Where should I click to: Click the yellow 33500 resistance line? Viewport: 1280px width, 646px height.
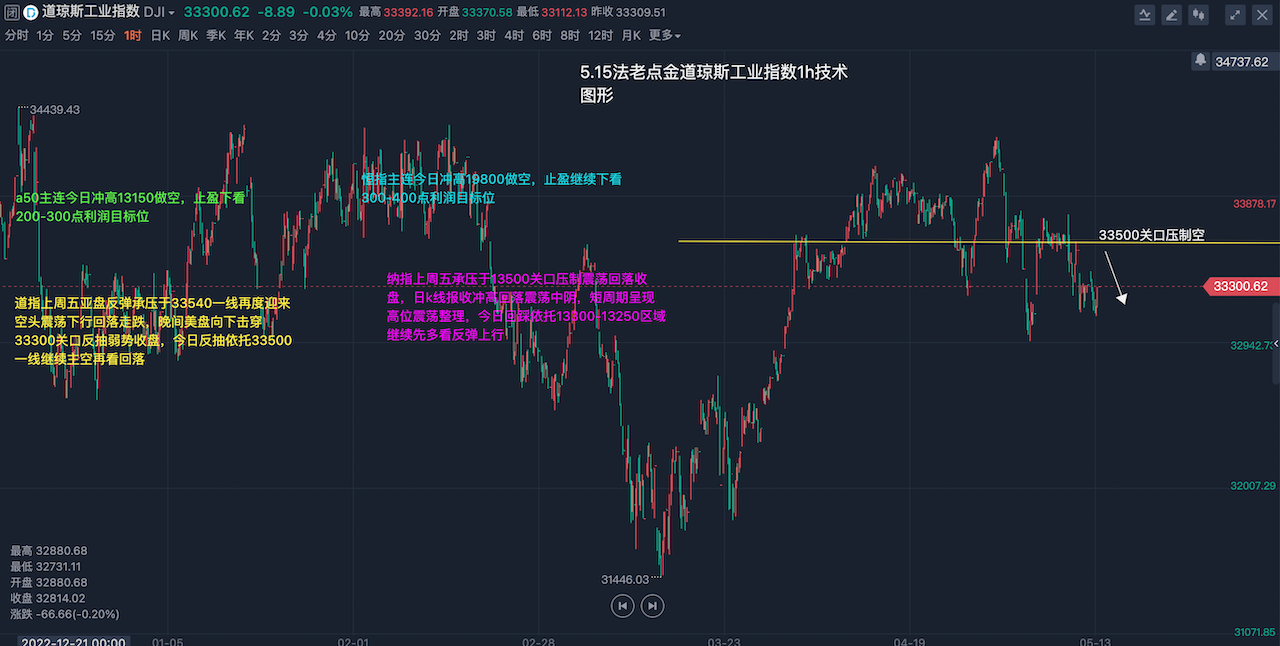[x=900, y=242]
